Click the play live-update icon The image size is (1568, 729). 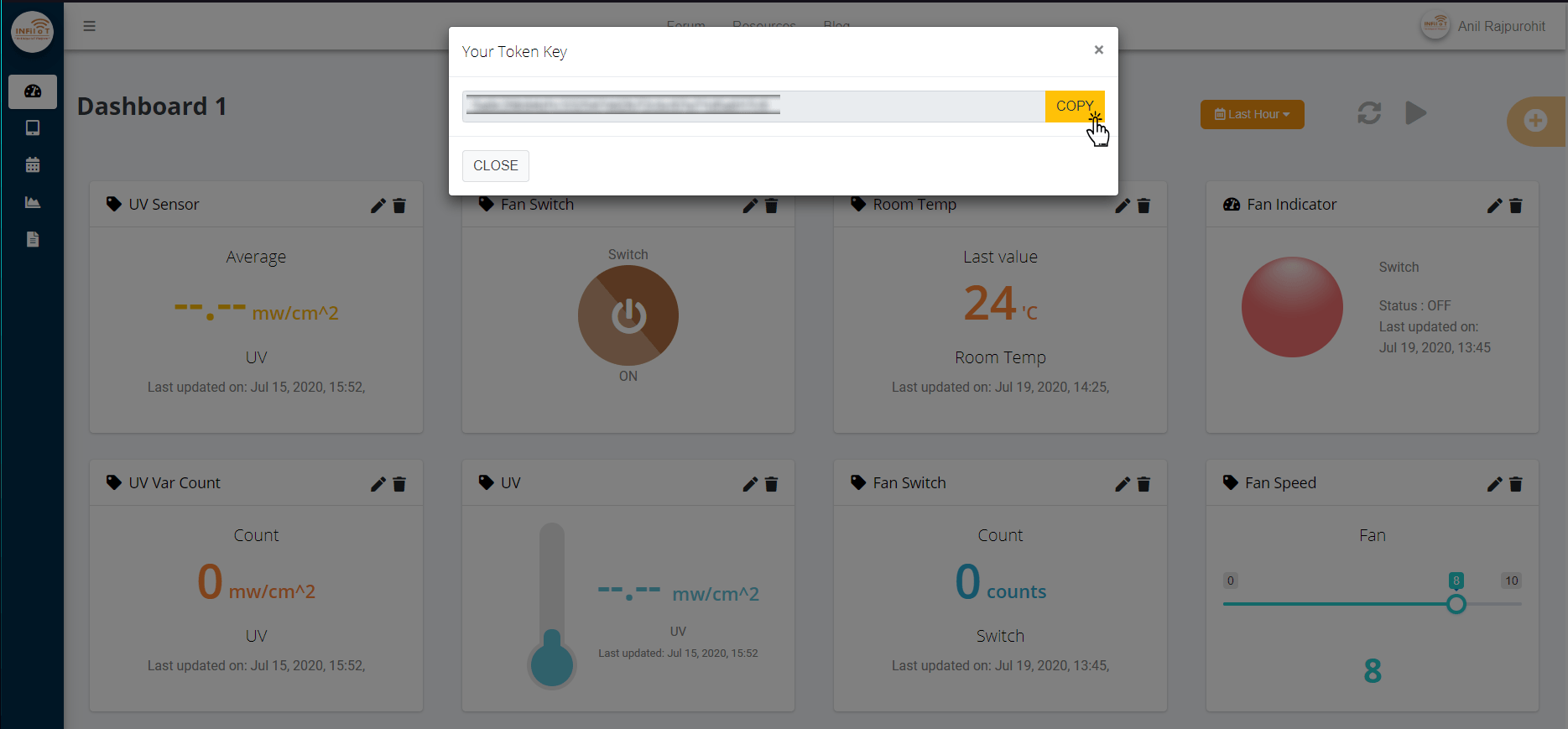[1416, 113]
